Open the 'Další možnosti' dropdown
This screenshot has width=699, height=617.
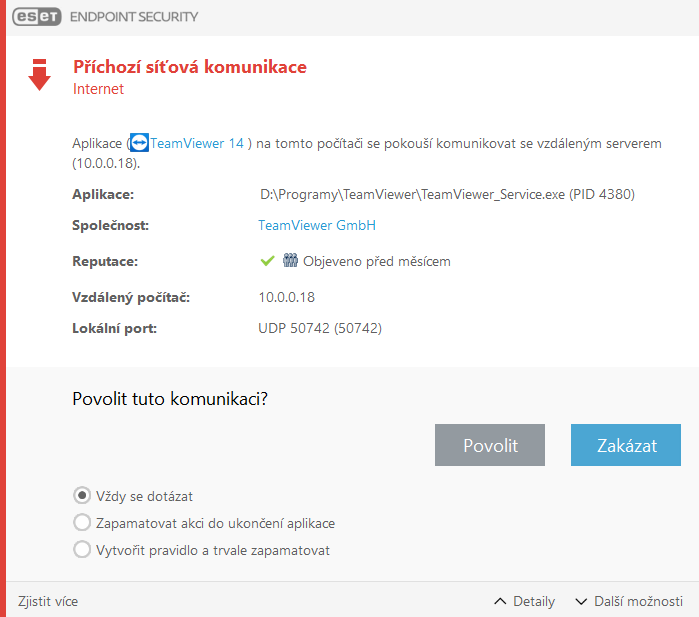pyautogui.click(x=629, y=601)
